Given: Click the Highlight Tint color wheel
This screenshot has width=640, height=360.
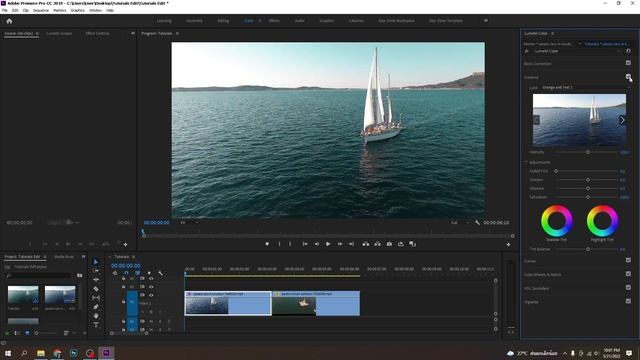Looking at the screenshot, I should tap(602, 221).
